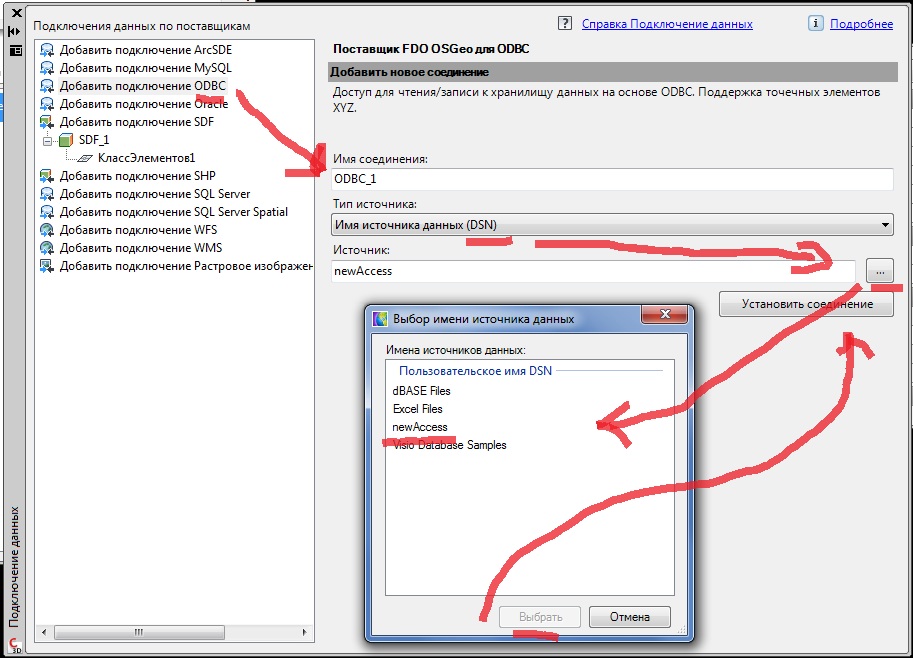Select the SDF_1 connection

pyautogui.click(x=94, y=140)
